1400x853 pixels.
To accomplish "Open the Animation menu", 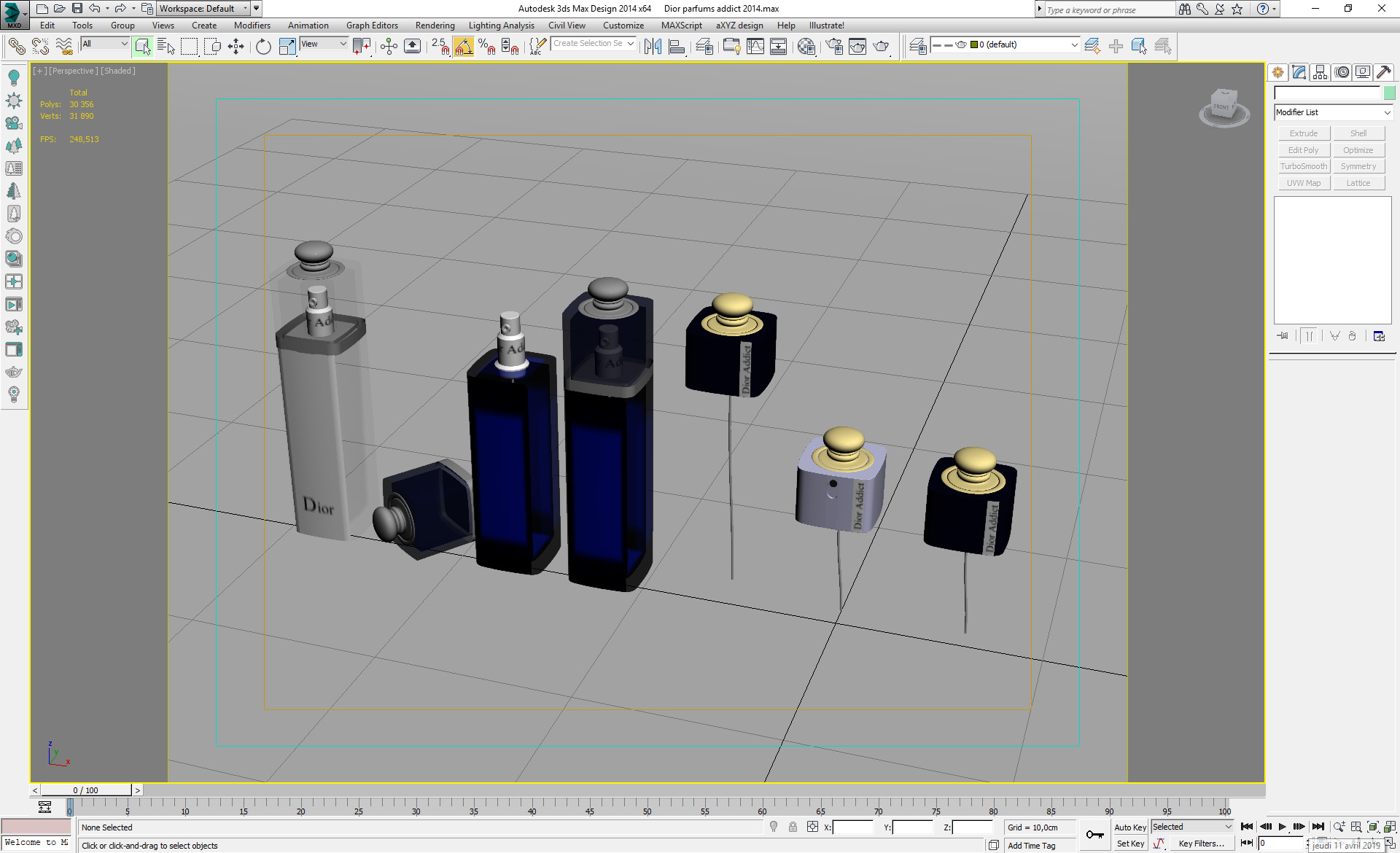I will click(x=308, y=26).
